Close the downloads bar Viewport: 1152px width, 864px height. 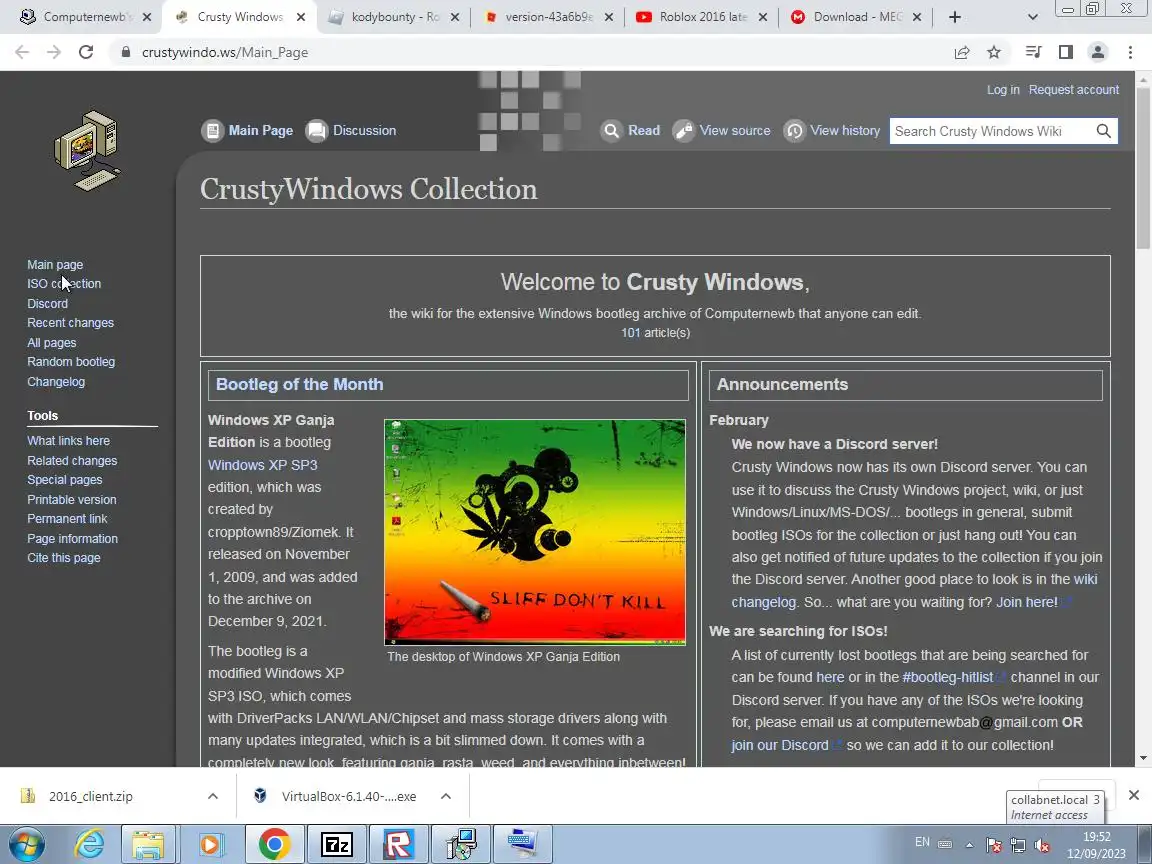[1134, 795]
